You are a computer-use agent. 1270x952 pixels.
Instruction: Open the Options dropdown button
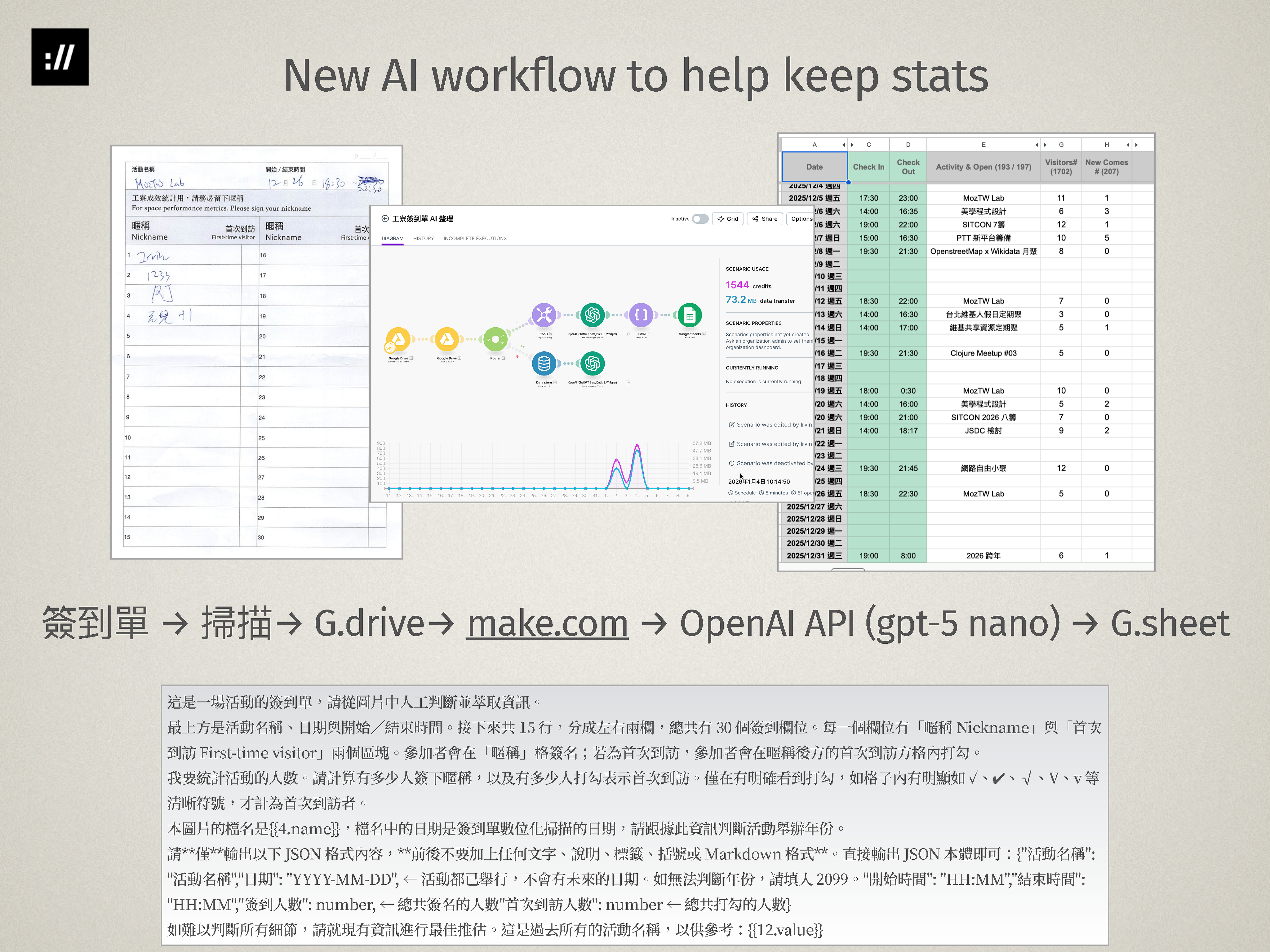pyautogui.click(x=801, y=219)
